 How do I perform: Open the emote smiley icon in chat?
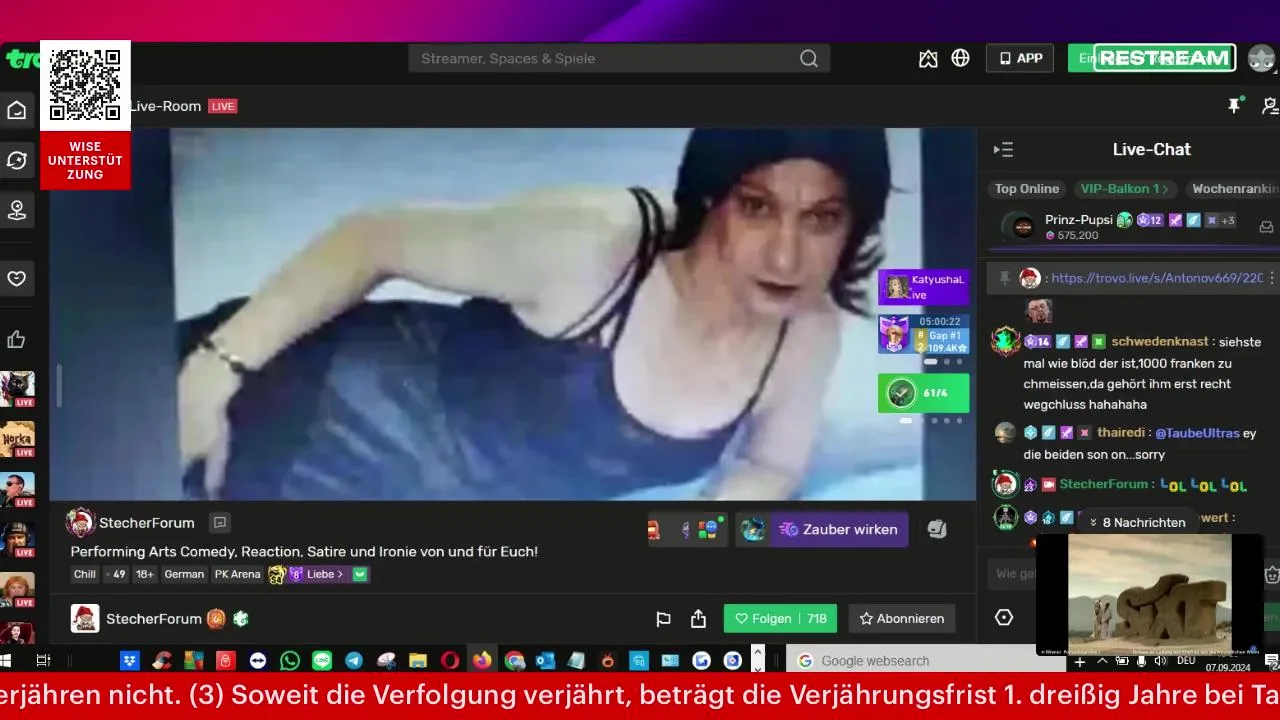point(1272,574)
